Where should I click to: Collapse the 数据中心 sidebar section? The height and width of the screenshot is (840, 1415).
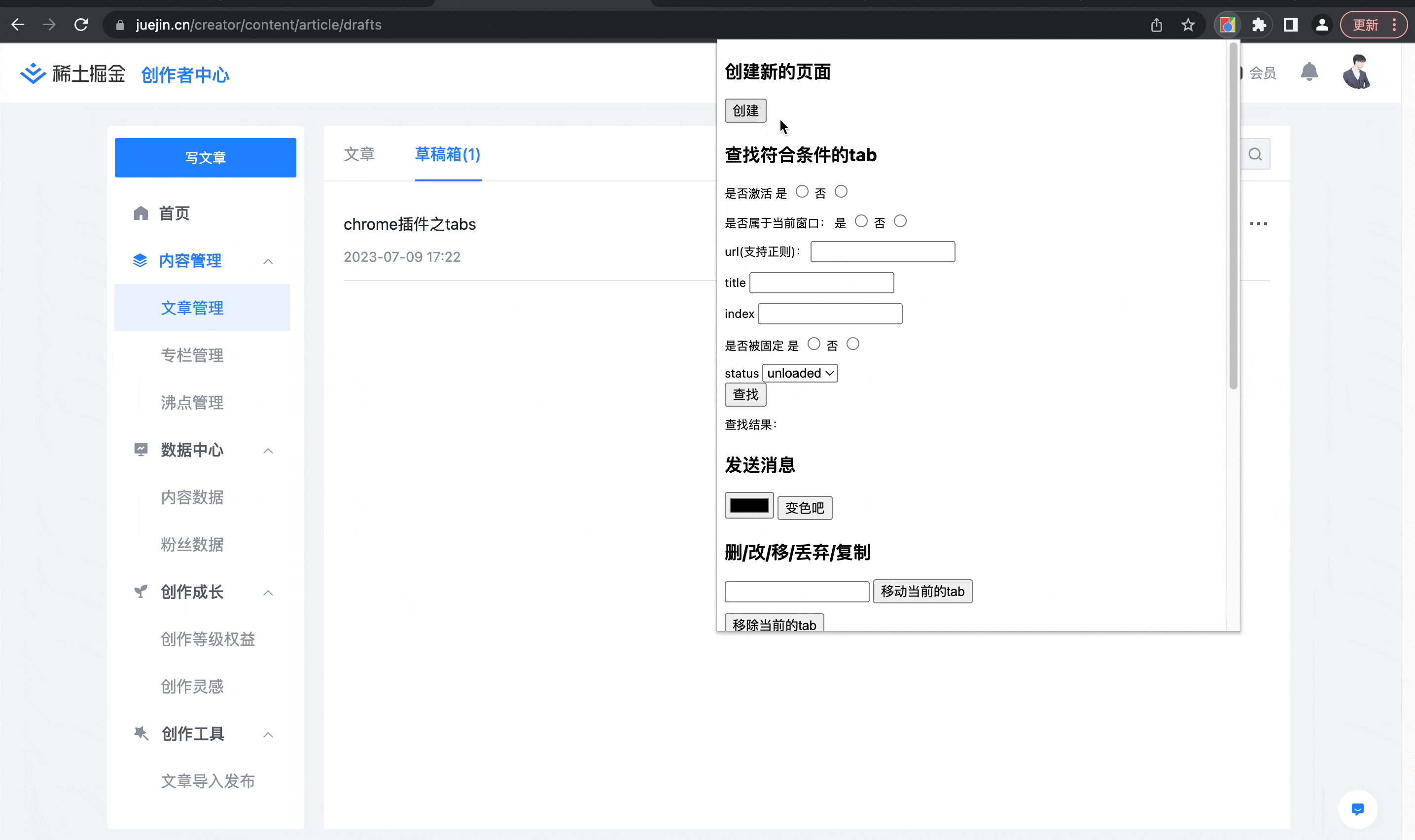(268, 451)
